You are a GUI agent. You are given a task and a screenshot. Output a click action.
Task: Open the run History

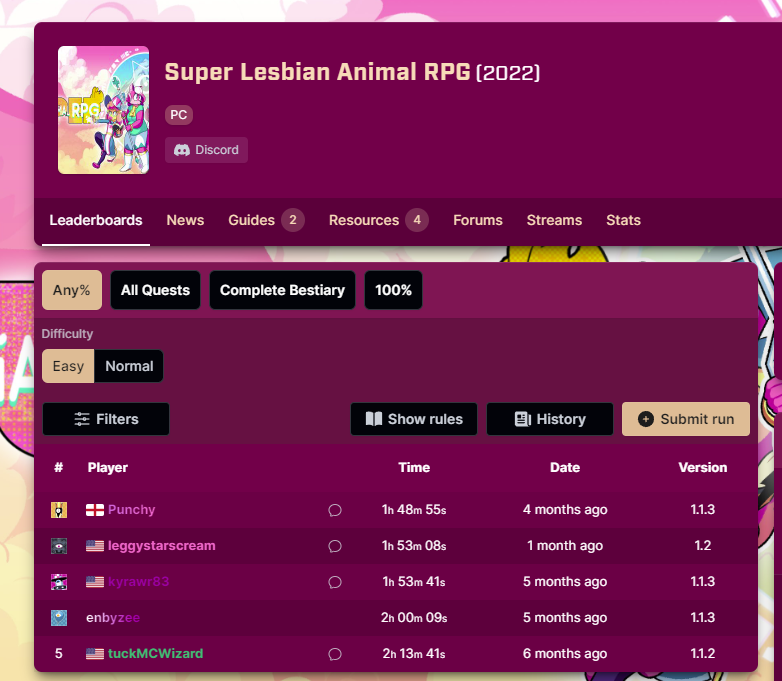550,419
